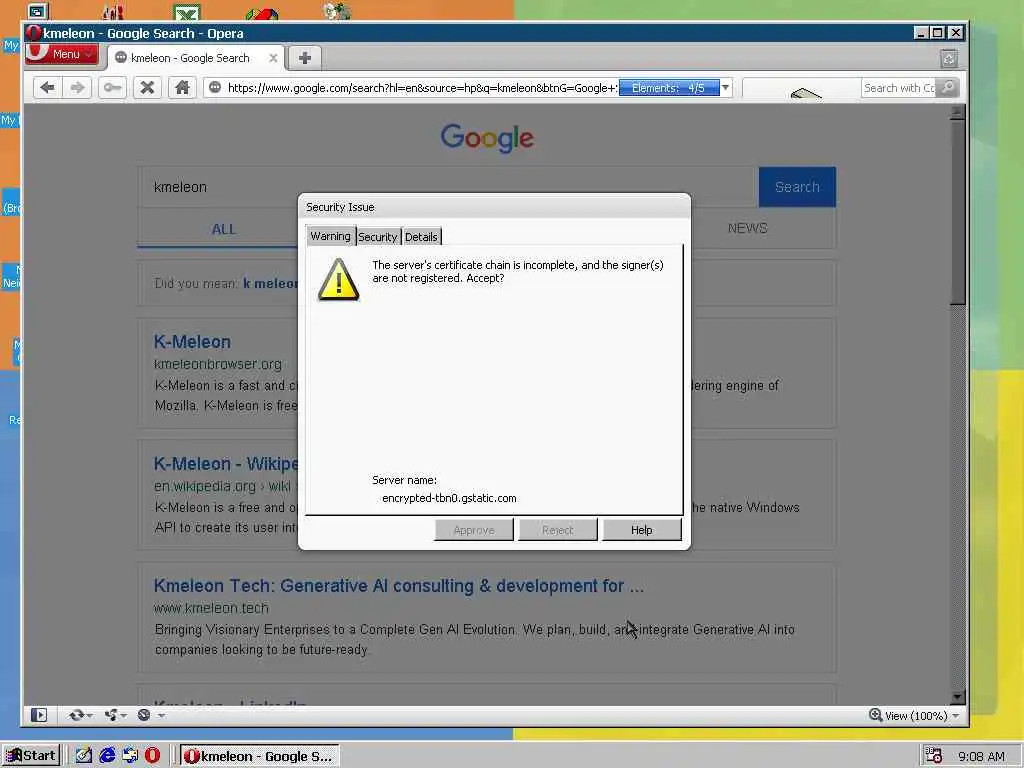This screenshot has height=768, width=1024.
Task: Open a new tab with plus button
Action: pos(304,58)
